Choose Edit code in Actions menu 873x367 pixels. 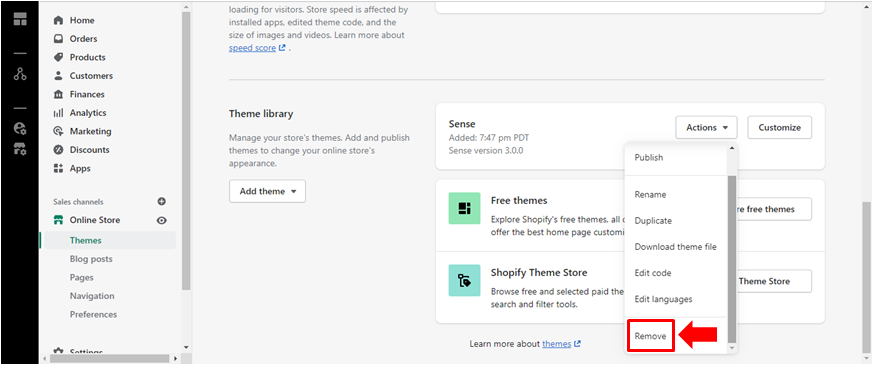coord(653,273)
